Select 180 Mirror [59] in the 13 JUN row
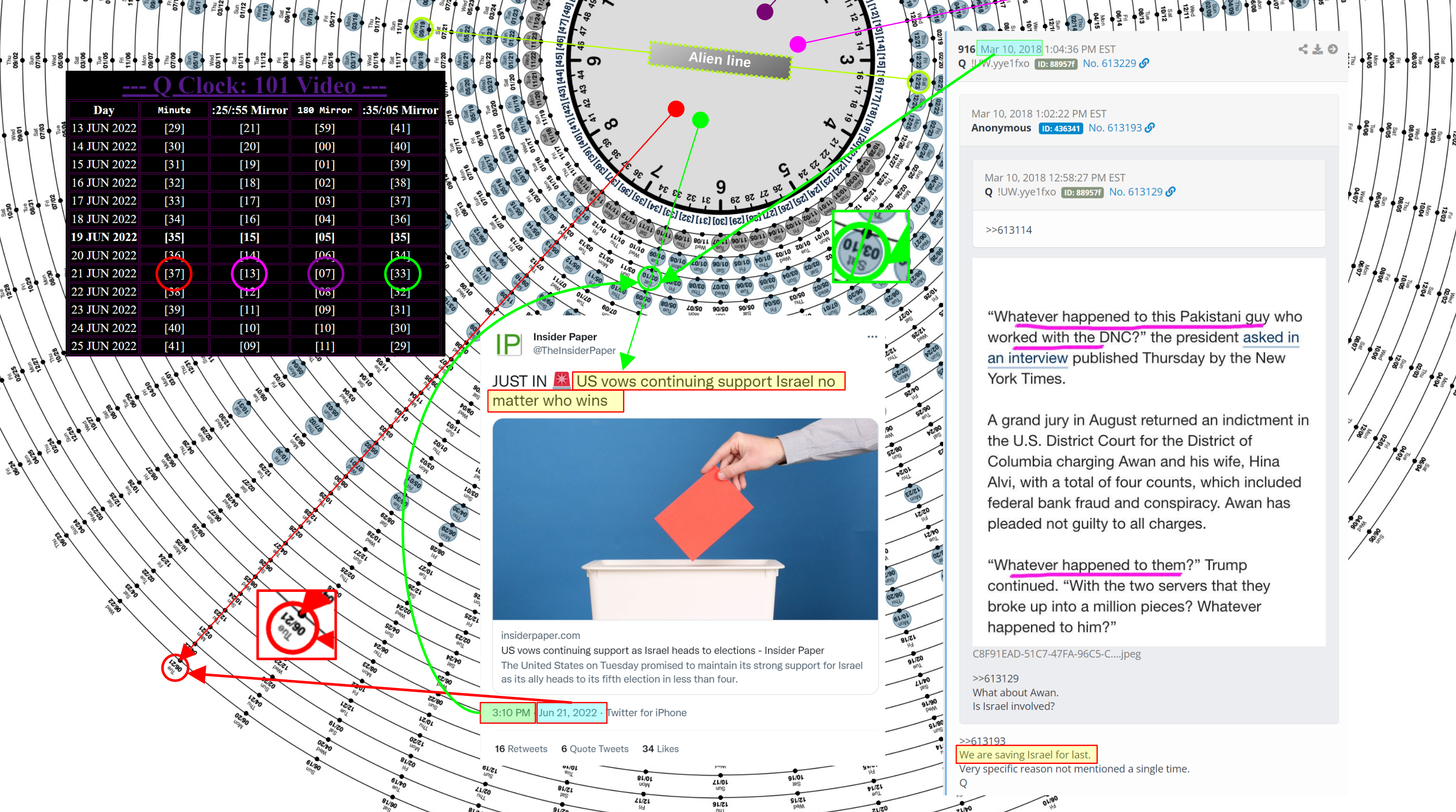Image resolution: width=1456 pixels, height=812 pixels. [x=324, y=128]
